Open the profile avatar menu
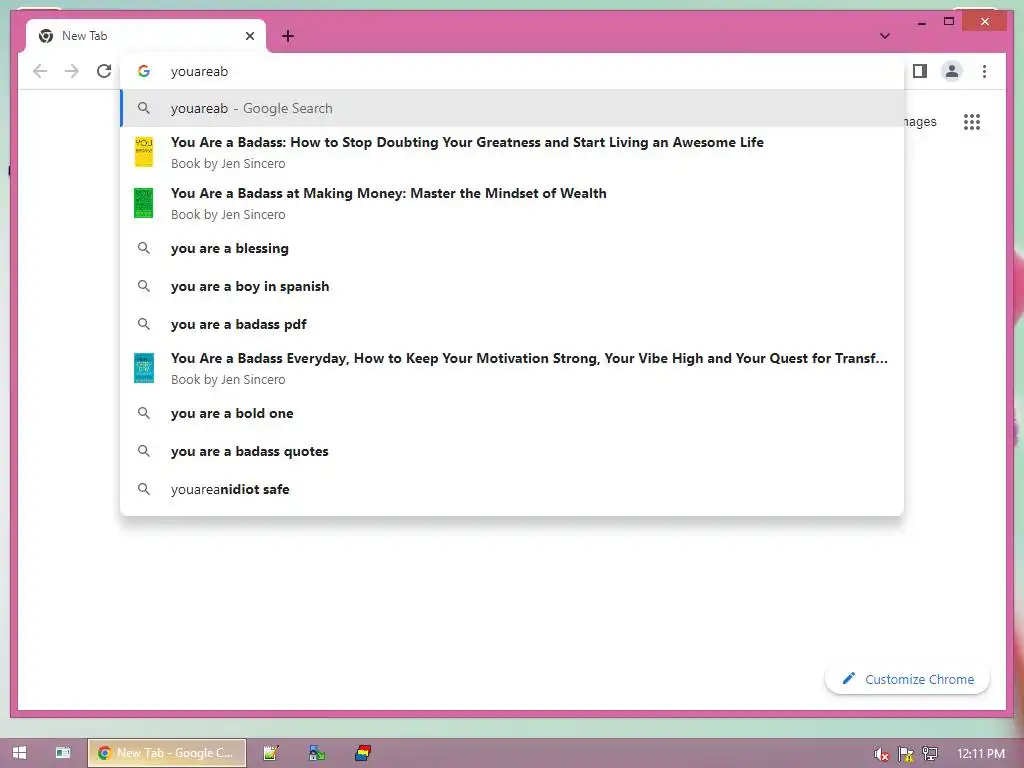 952,71
